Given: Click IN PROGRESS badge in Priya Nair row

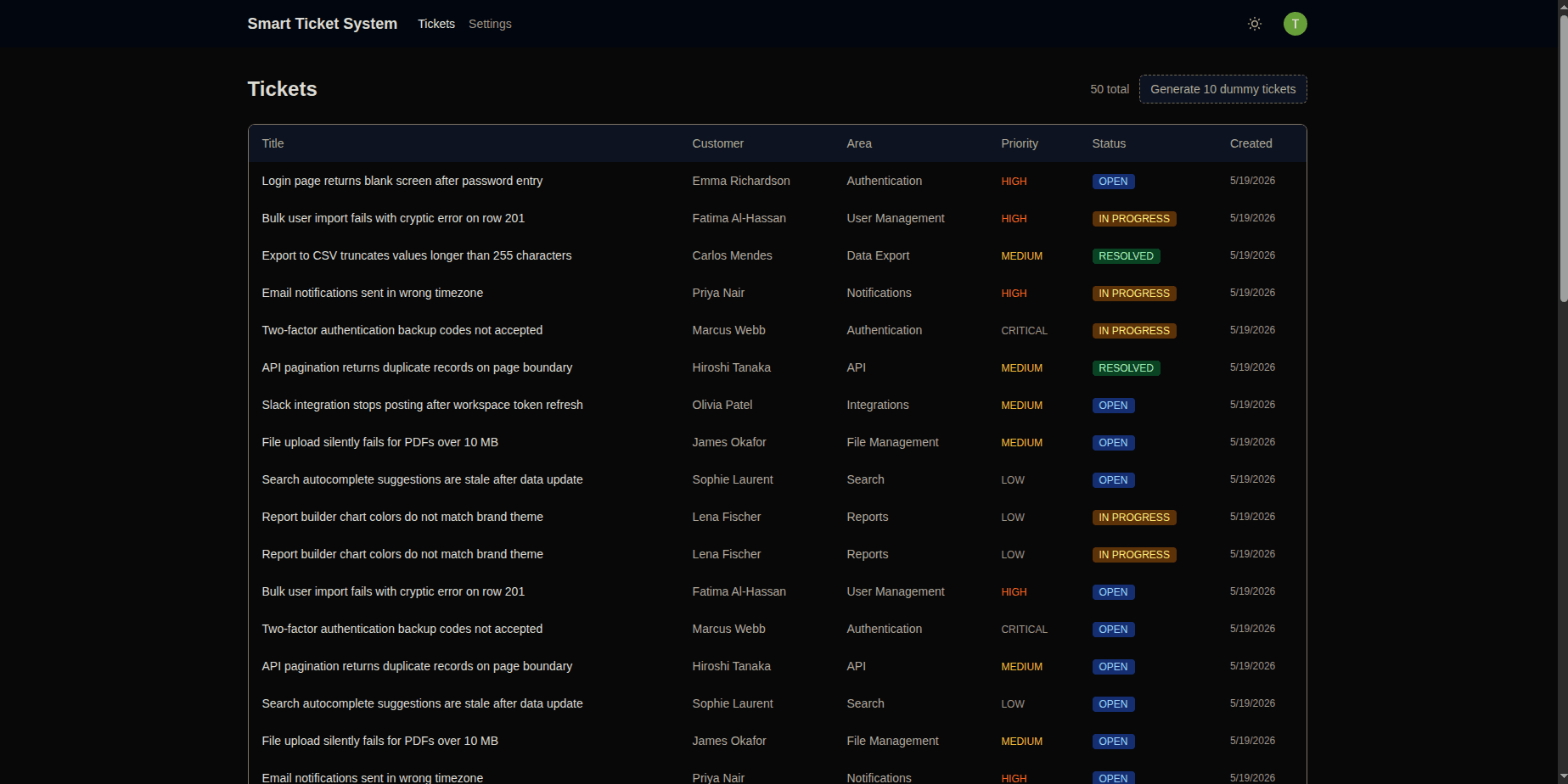Looking at the screenshot, I should (x=1134, y=294).
